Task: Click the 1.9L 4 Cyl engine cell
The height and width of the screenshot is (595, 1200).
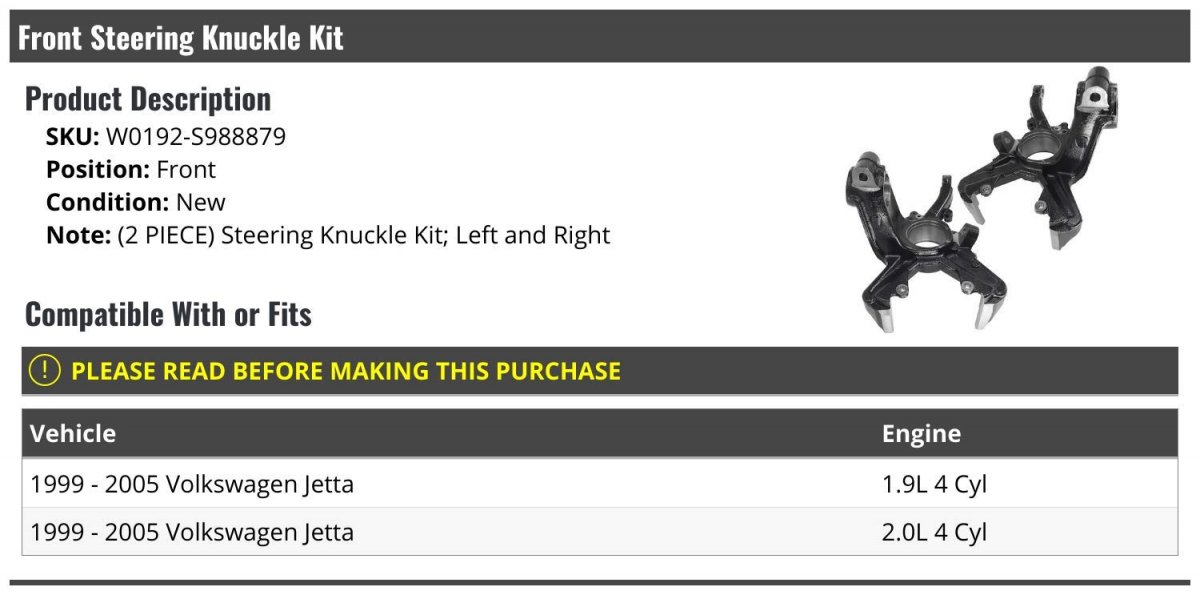Action: (x=934, y=484)
